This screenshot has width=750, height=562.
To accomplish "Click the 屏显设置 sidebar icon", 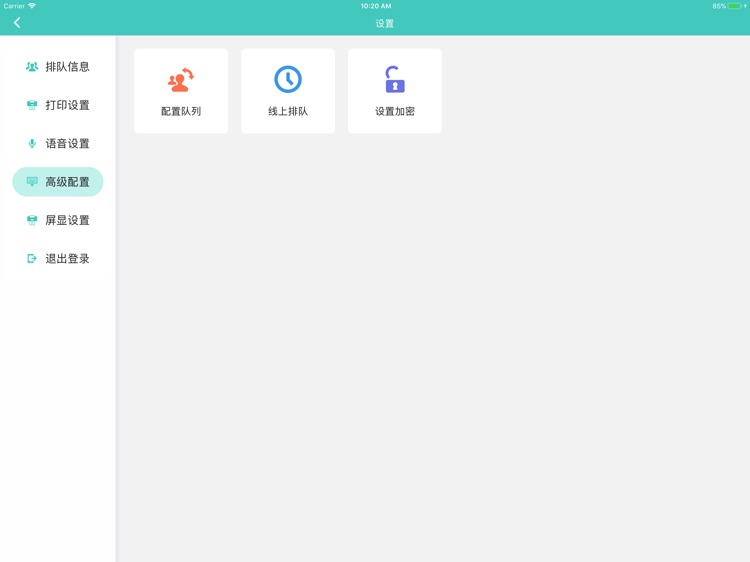I will coord(32,220).
